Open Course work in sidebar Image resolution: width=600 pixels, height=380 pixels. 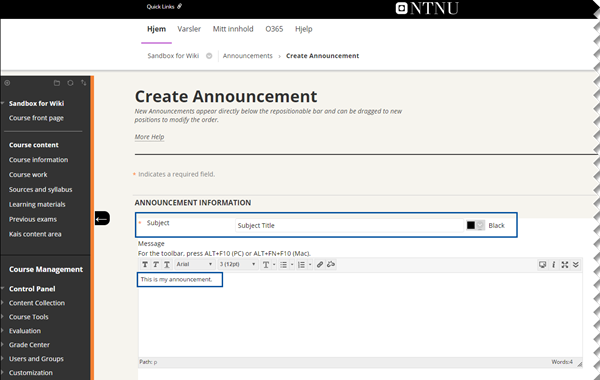[28, 175]
